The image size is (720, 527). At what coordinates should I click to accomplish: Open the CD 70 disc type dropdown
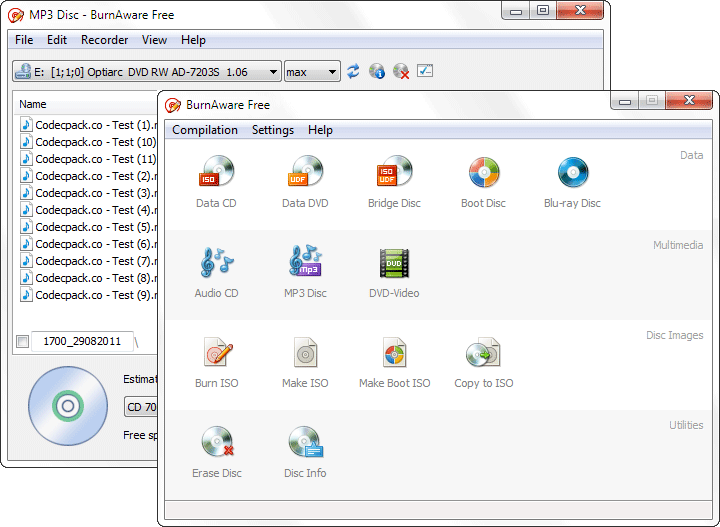141,407
